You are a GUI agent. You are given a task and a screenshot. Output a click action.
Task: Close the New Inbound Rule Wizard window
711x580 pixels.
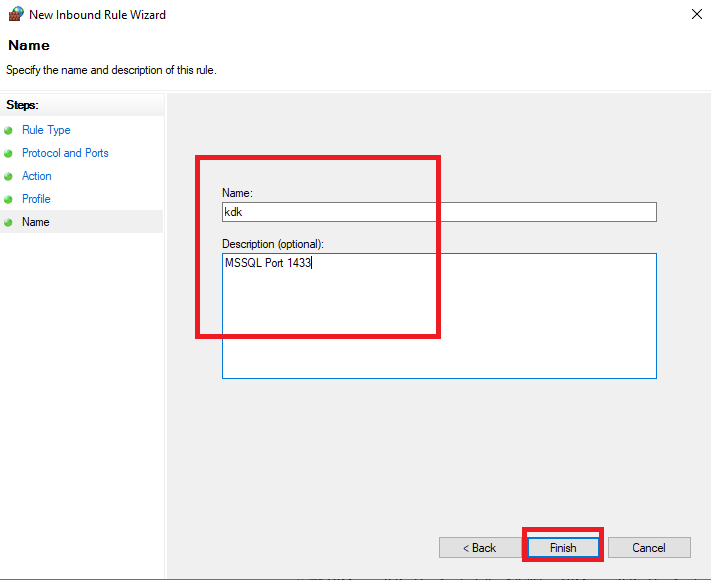pos(696,15)
